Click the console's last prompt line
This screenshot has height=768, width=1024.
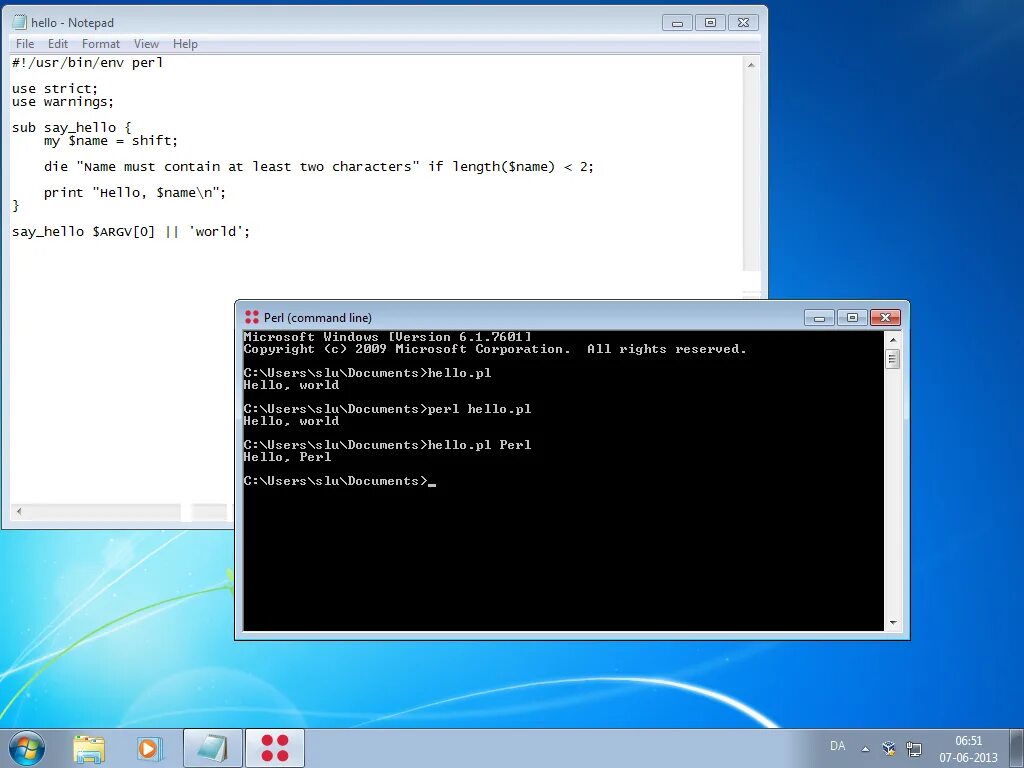(340, 481)
